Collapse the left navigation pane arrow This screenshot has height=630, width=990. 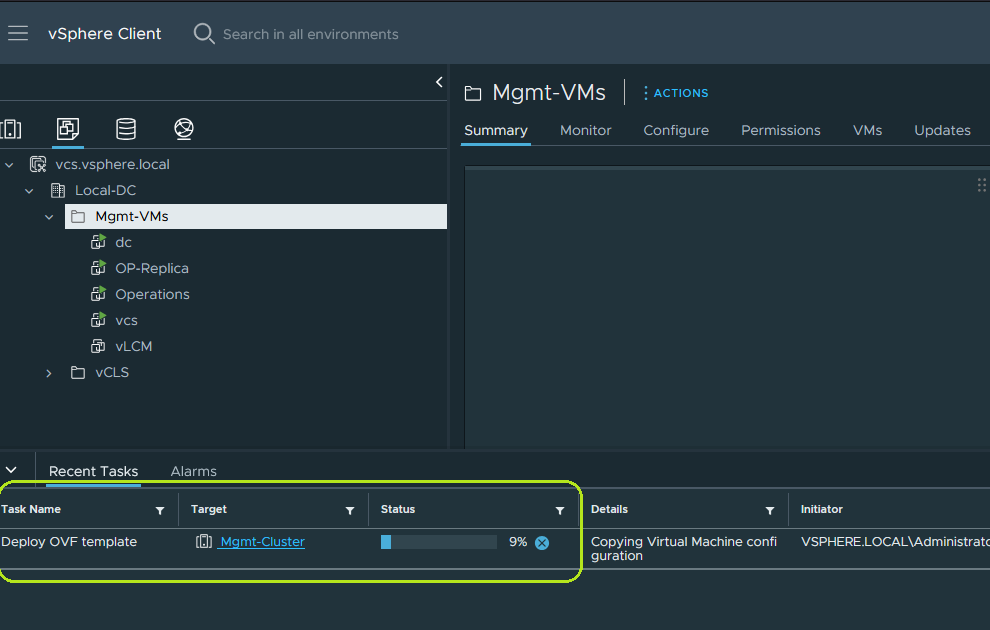[x=439, y=82]
